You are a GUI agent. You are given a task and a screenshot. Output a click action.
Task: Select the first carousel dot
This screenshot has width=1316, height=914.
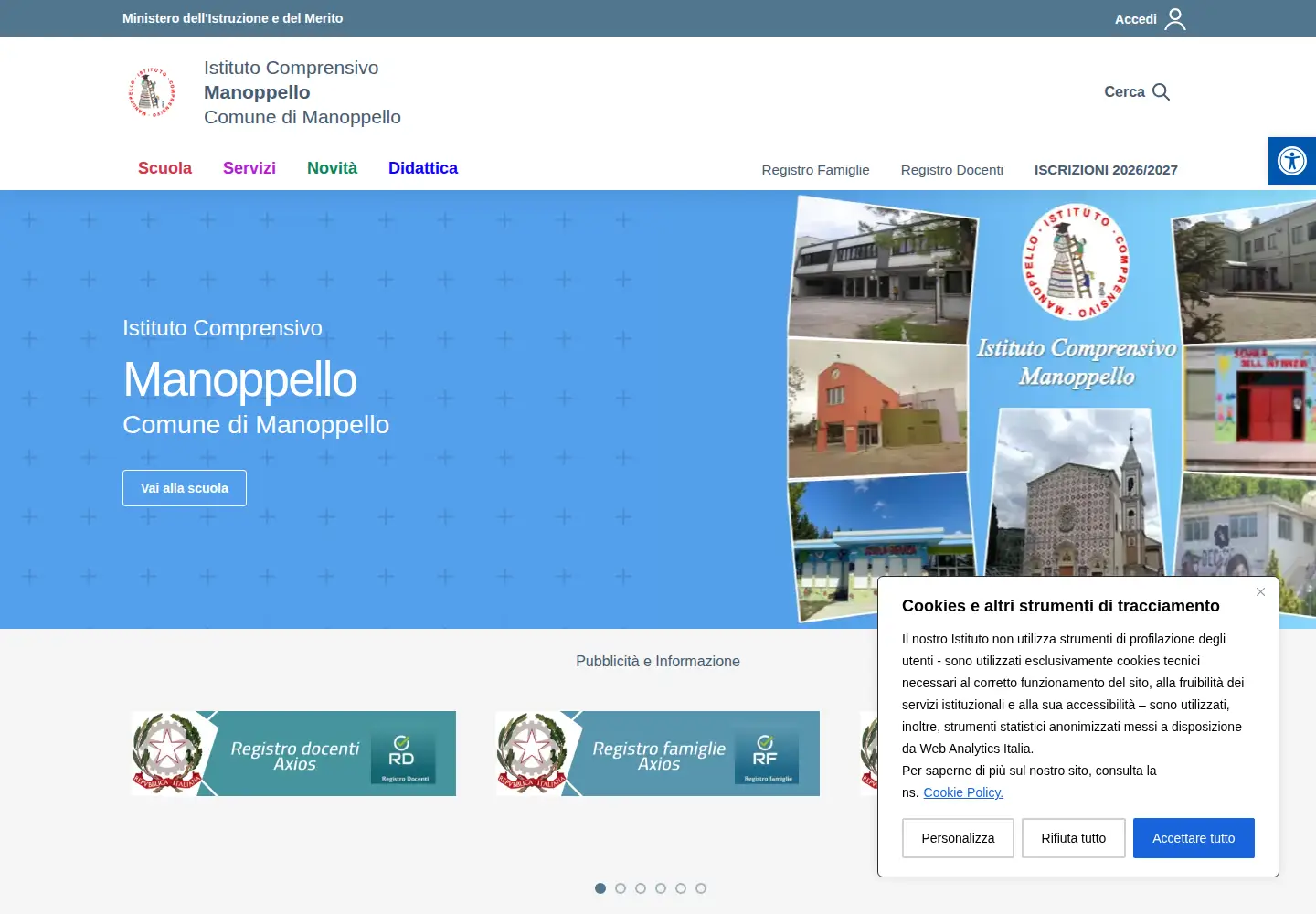pyautogui.click(x=600, y=888)
